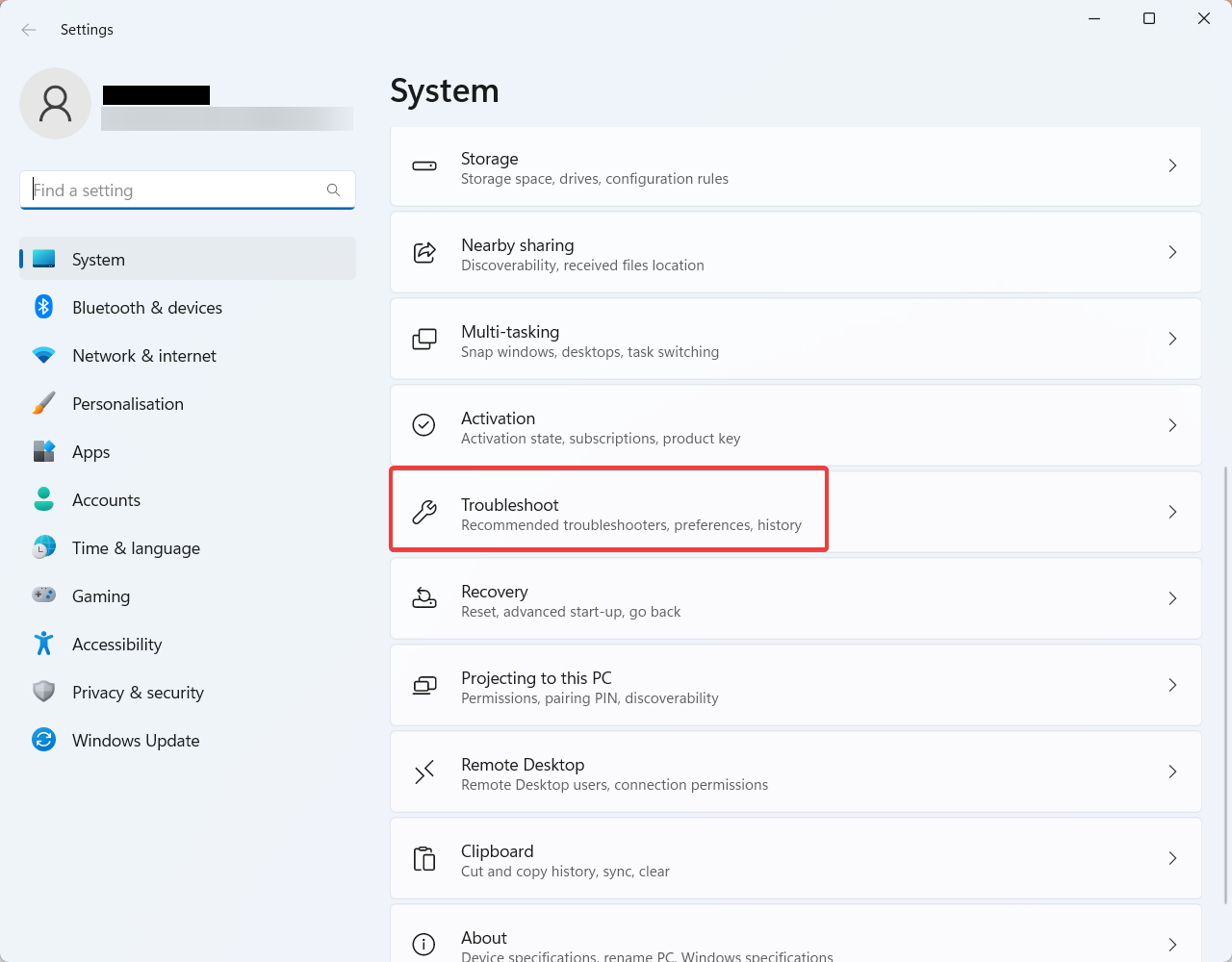Open Projecting to this PC chevron
Image resolution: width=1232 pixels, height=962 pixels.
[1172, 685]
